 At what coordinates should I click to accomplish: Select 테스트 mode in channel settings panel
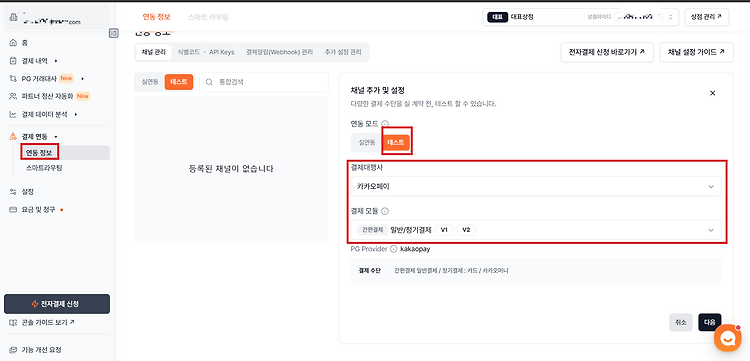[x=395, y=142]
